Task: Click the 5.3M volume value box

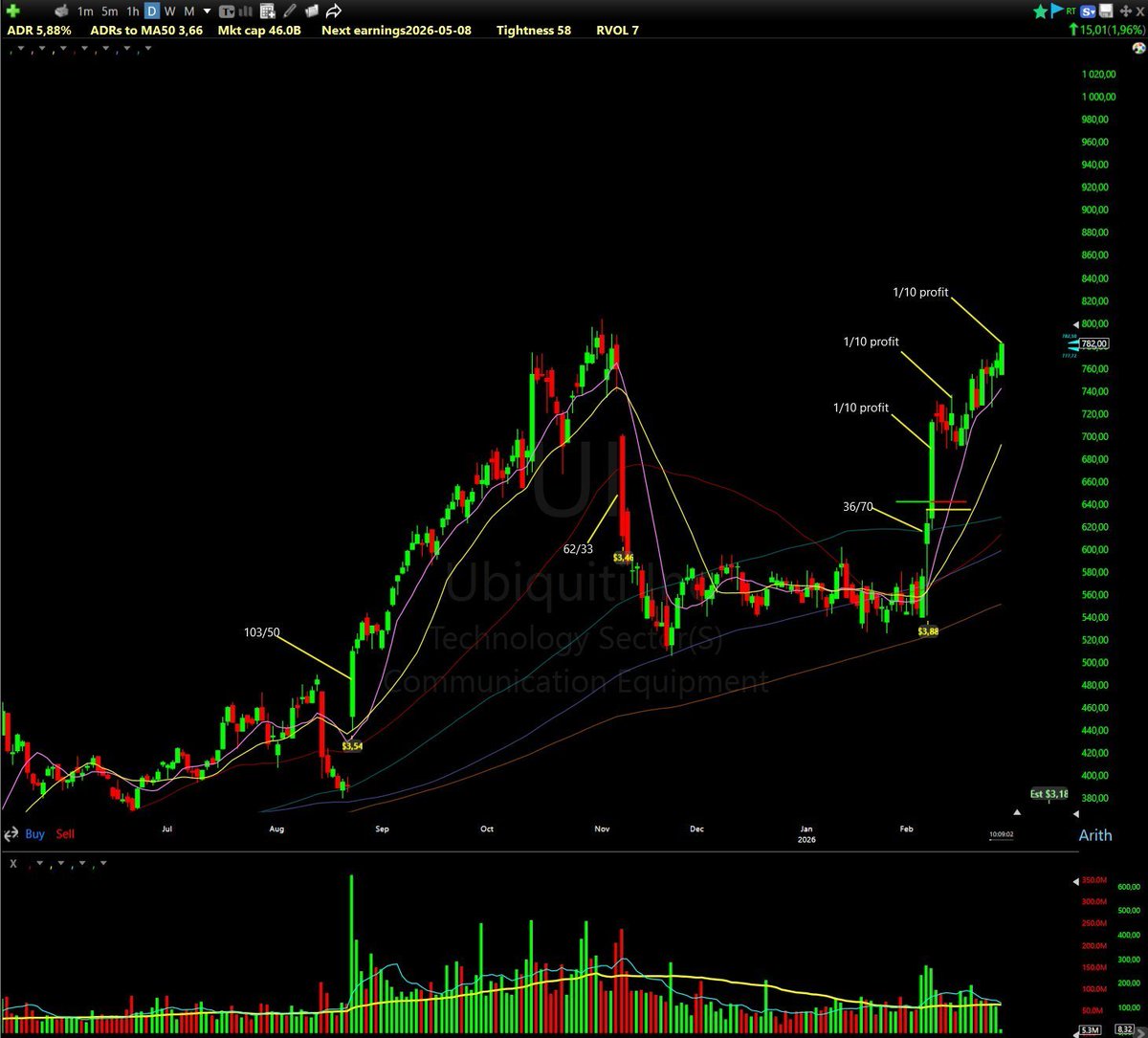Action: pyautogui.click(x=1091, y=1030)
